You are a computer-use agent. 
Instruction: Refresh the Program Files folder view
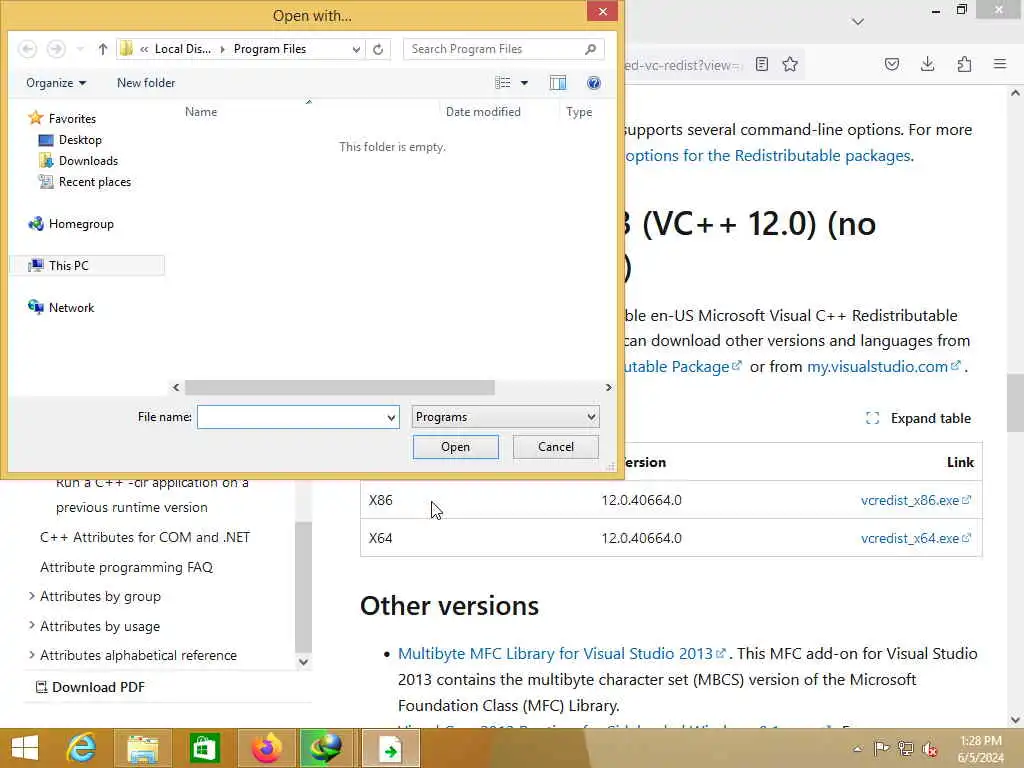[x=378, y=49]
